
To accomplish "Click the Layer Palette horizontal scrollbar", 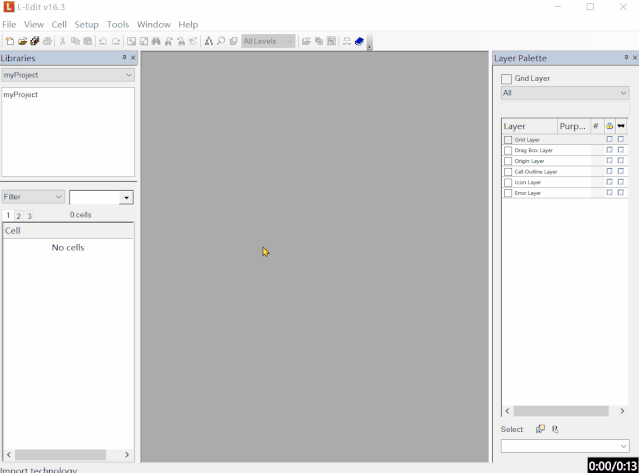I will 561,411.
